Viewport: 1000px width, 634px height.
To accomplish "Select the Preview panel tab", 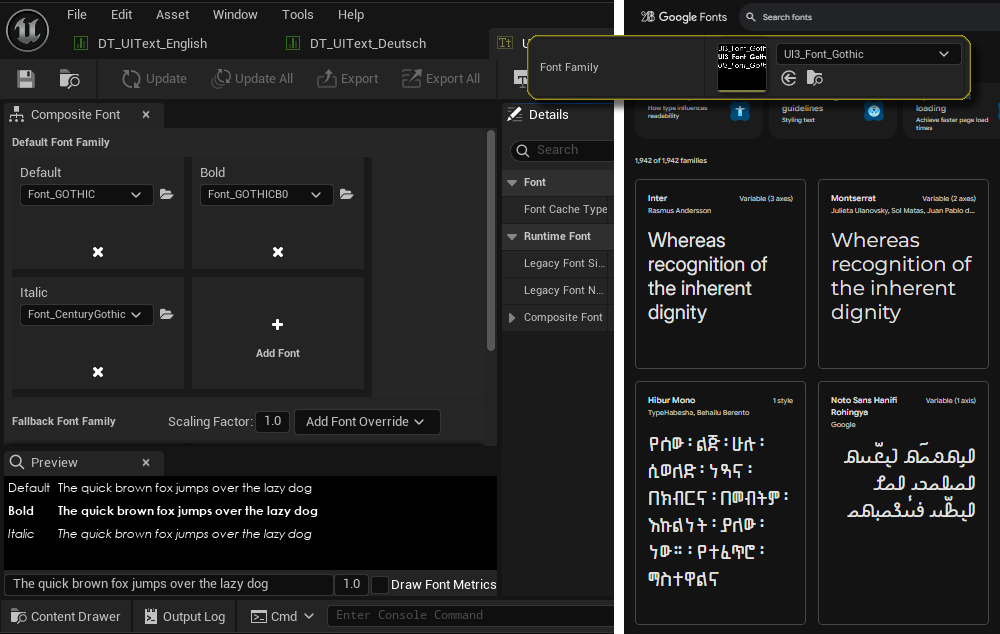I will [54, 462].
